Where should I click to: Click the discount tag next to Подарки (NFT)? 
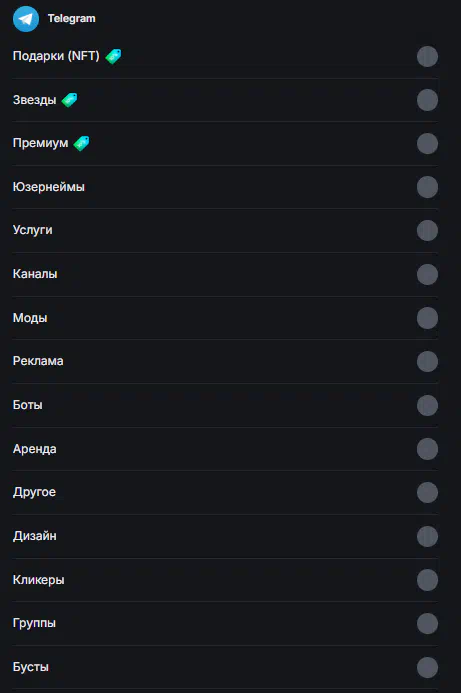pos(113,56)
